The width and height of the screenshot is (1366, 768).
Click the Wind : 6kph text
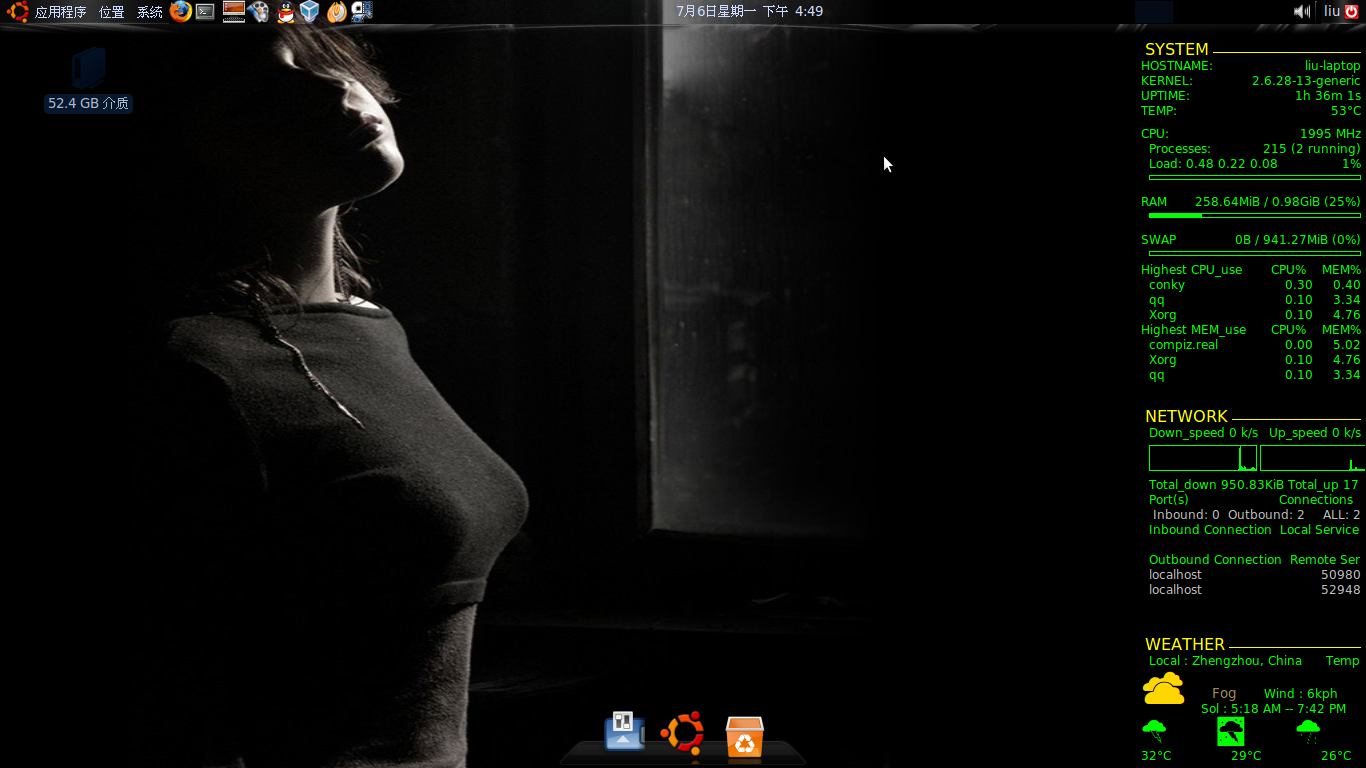tap(1300, 693)
